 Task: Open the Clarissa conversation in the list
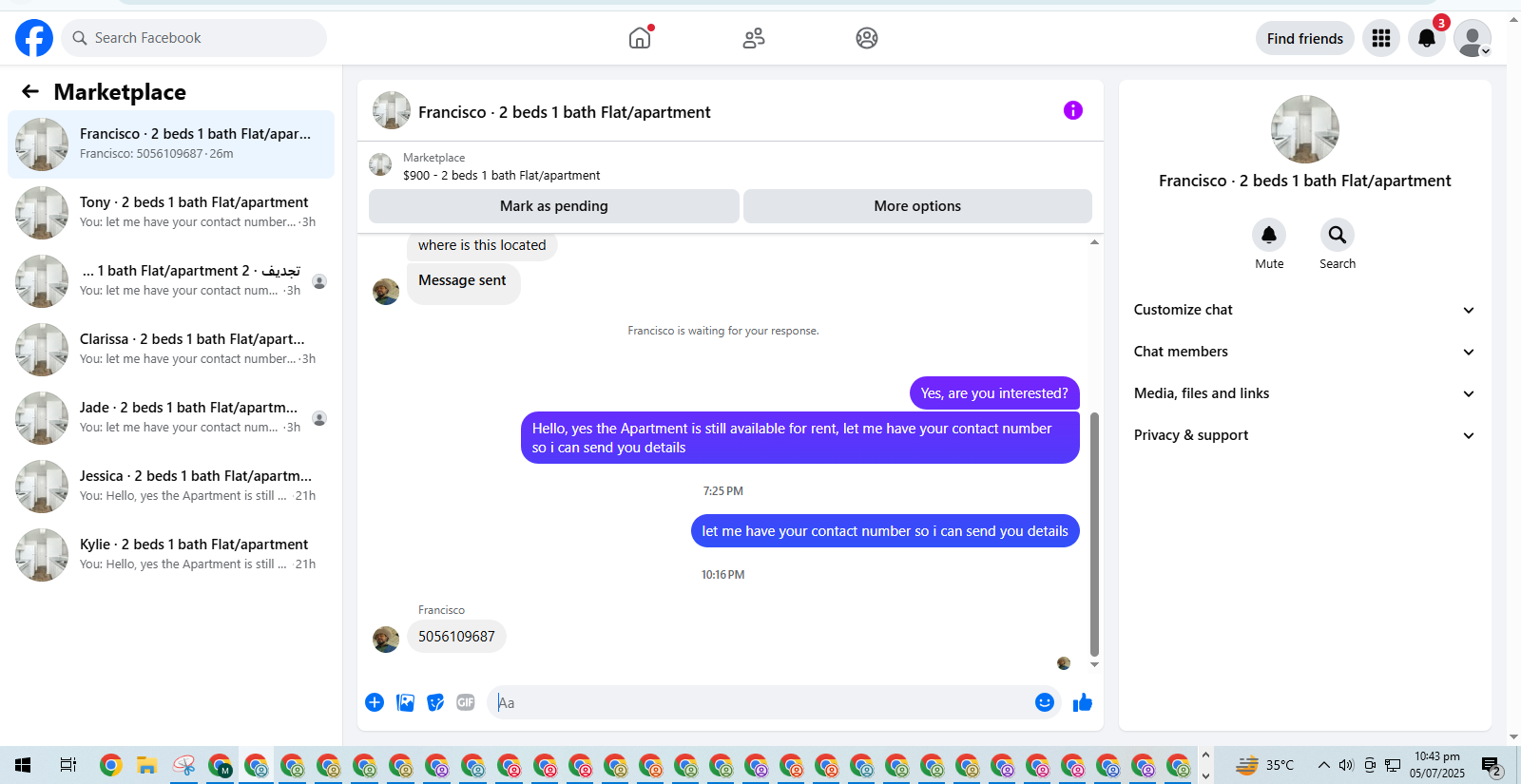[x=171, y=350]
